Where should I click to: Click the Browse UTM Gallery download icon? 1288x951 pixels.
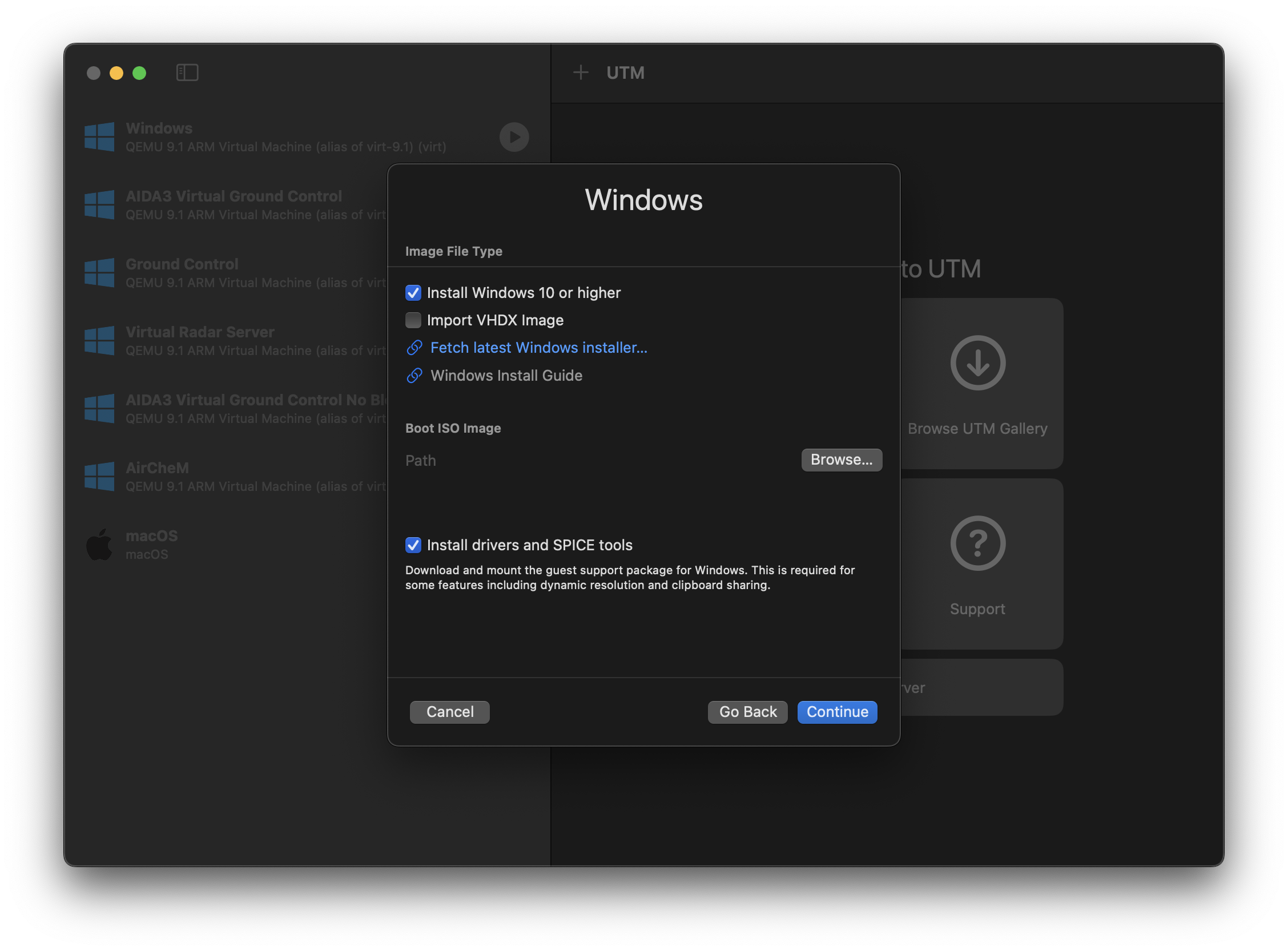977,362
